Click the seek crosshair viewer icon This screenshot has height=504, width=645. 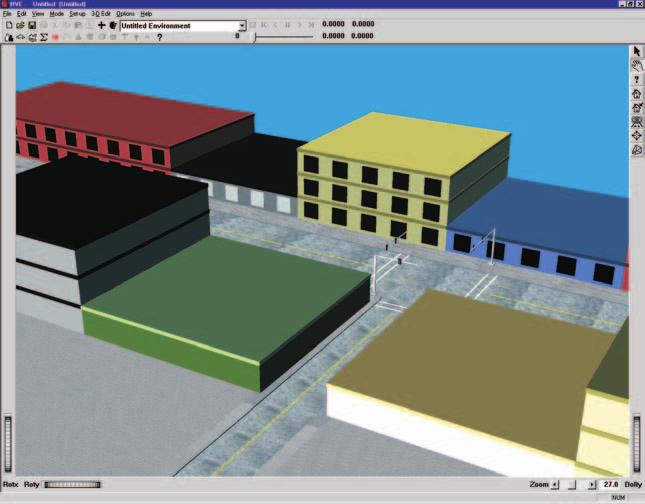tap(637, 136)
